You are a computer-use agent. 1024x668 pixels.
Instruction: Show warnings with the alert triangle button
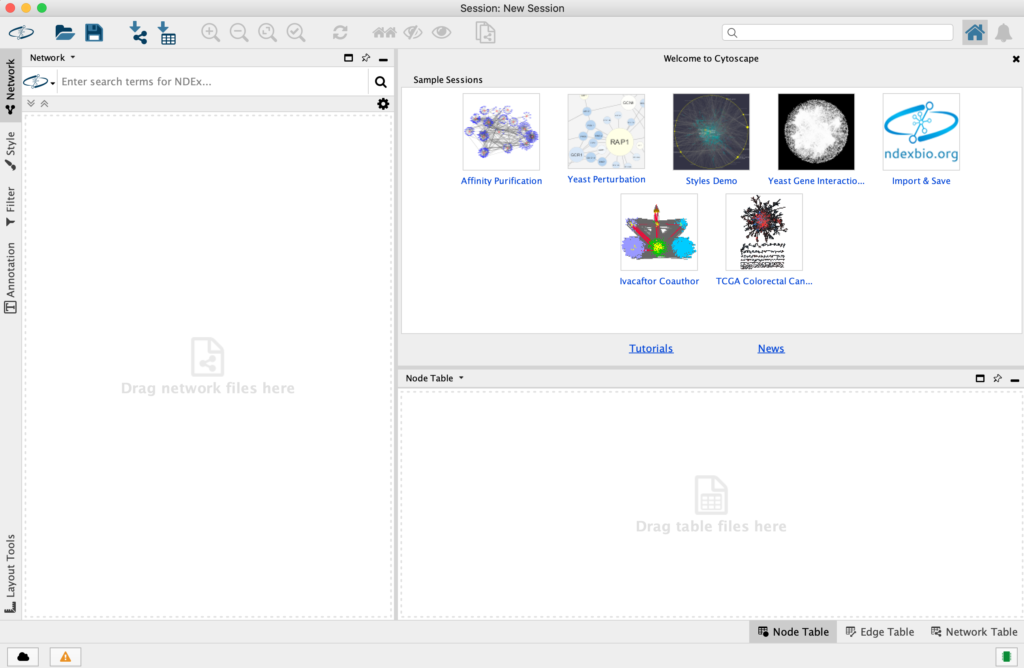pos(65,656)
